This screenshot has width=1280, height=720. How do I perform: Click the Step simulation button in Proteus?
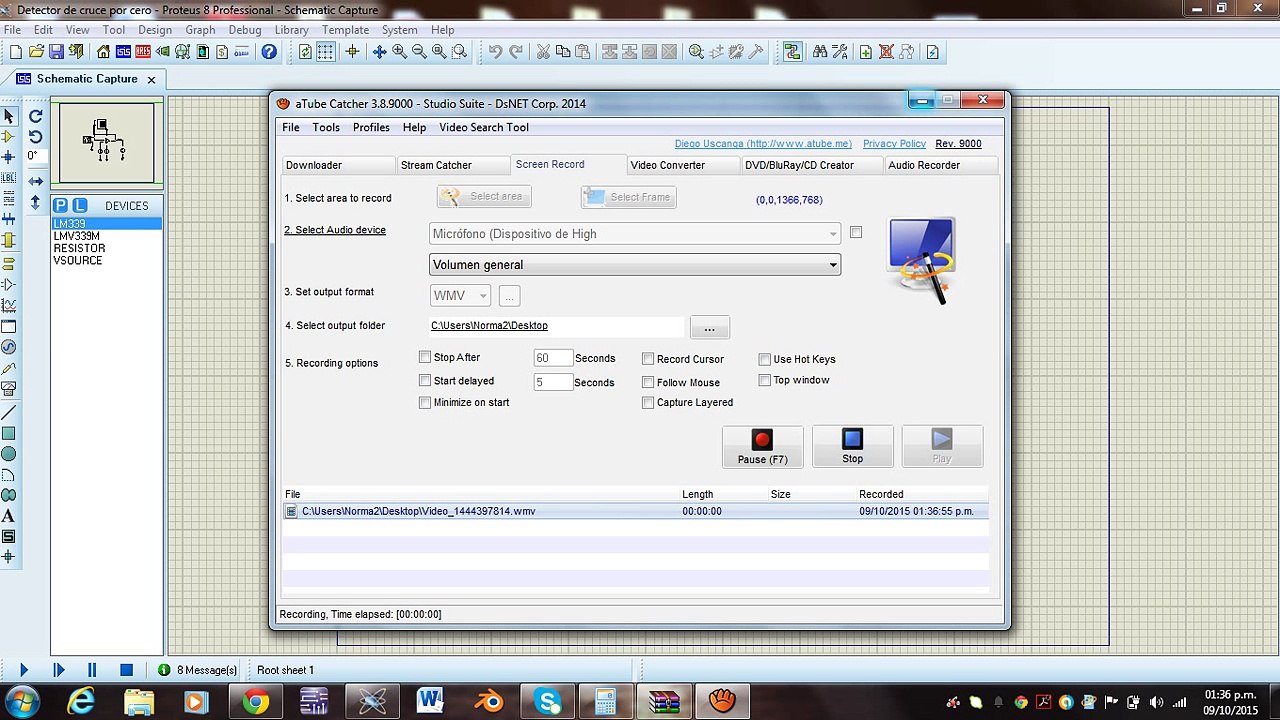coord(58,670)
